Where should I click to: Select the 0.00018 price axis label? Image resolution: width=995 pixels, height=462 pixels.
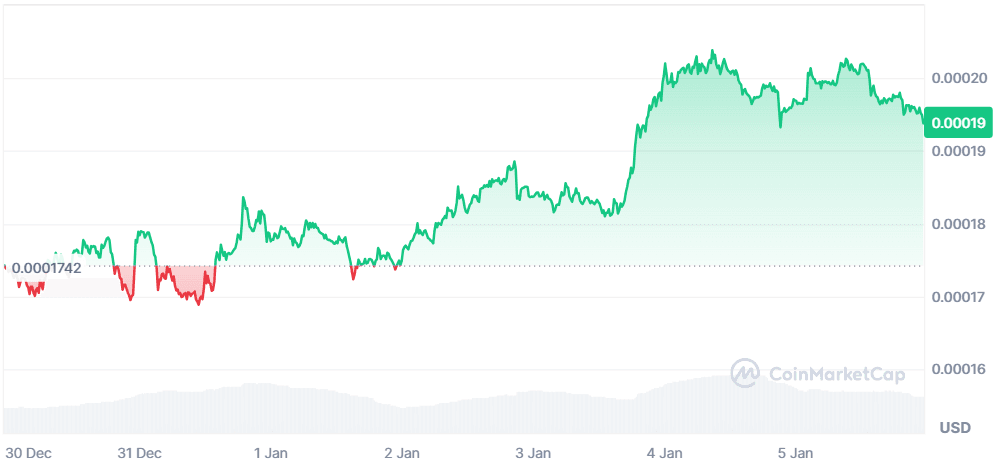pos(959,224)
